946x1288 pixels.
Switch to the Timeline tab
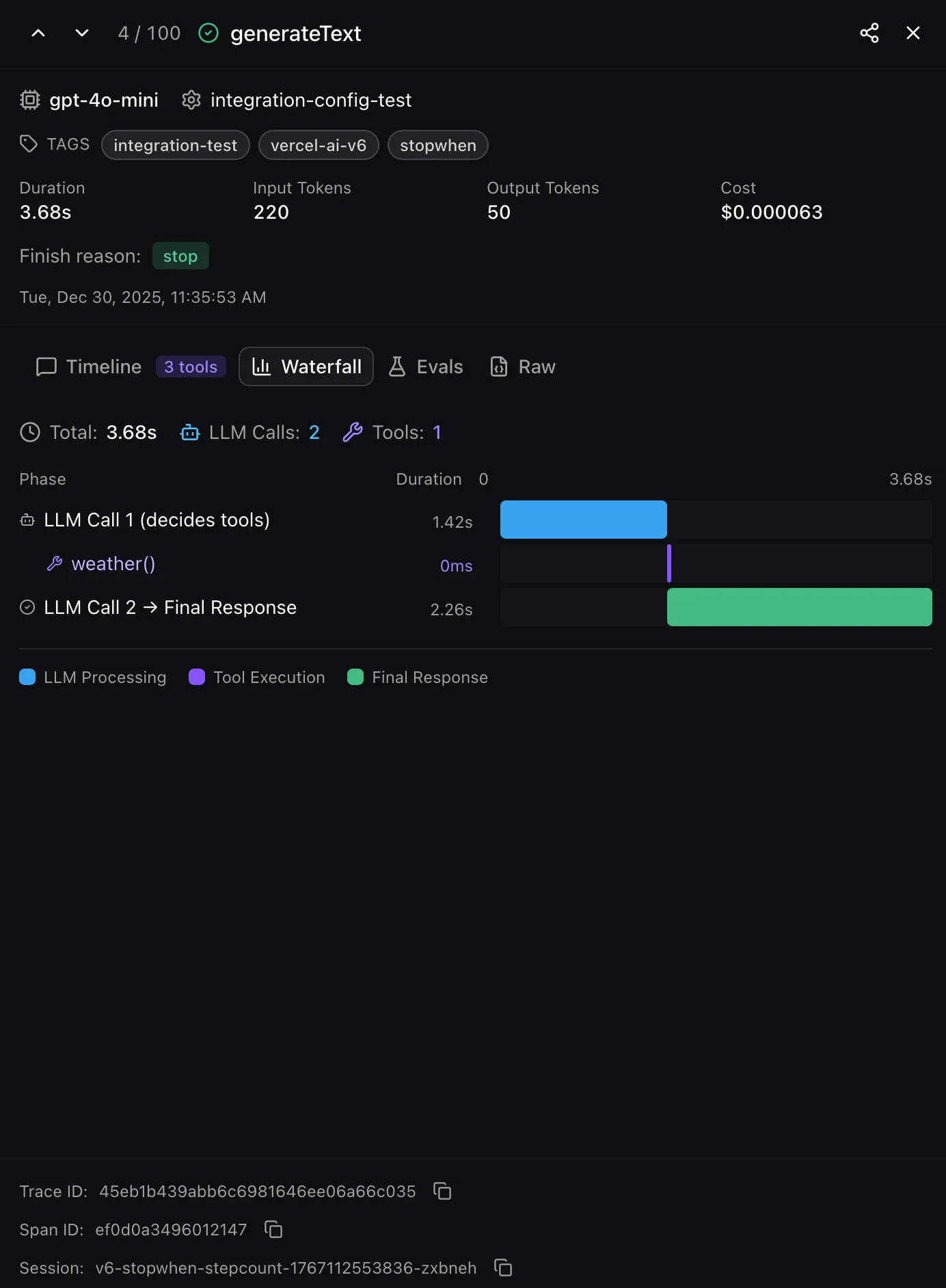[89, 366]
